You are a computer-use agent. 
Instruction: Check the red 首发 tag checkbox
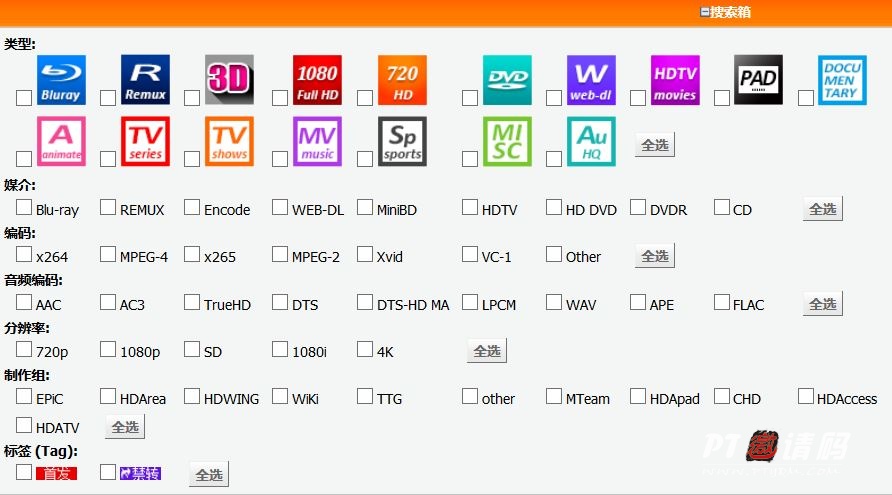point(24,472)
